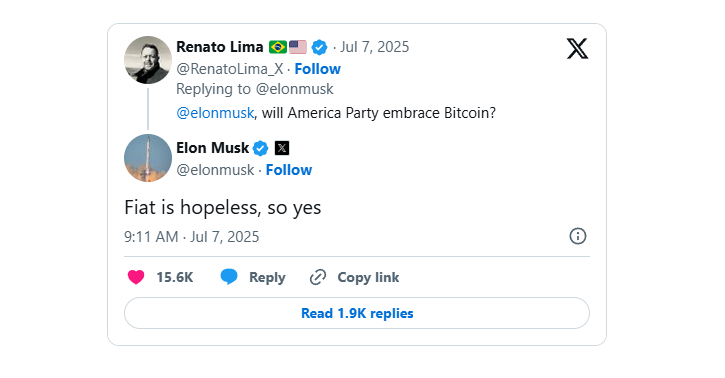This screenshot has width=725, height=378.
Task: Click the chain link copy icon
Action: [x=318, y=277]
